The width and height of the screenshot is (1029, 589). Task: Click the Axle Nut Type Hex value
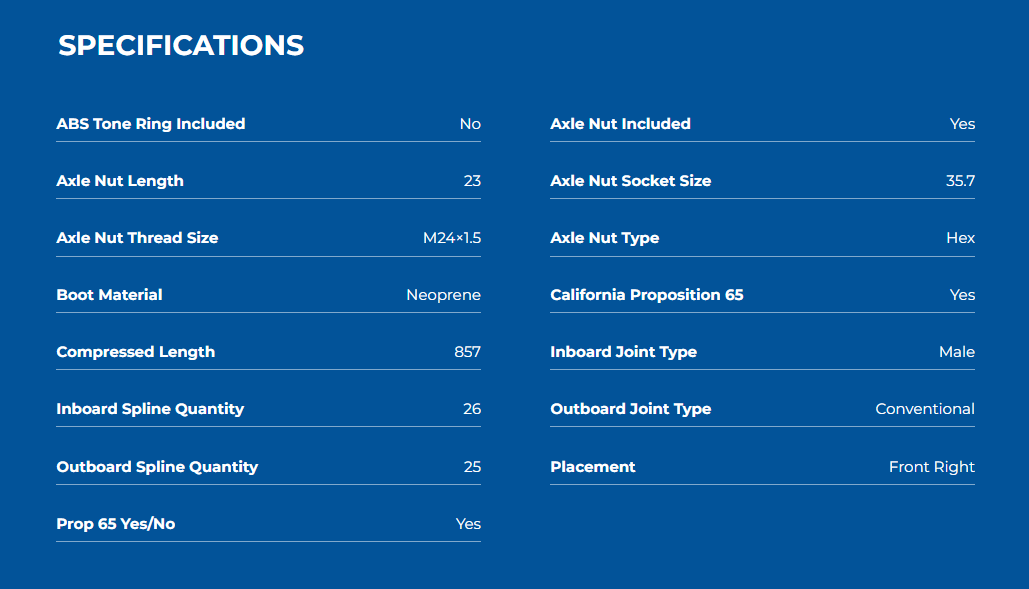tap(961, 237)
